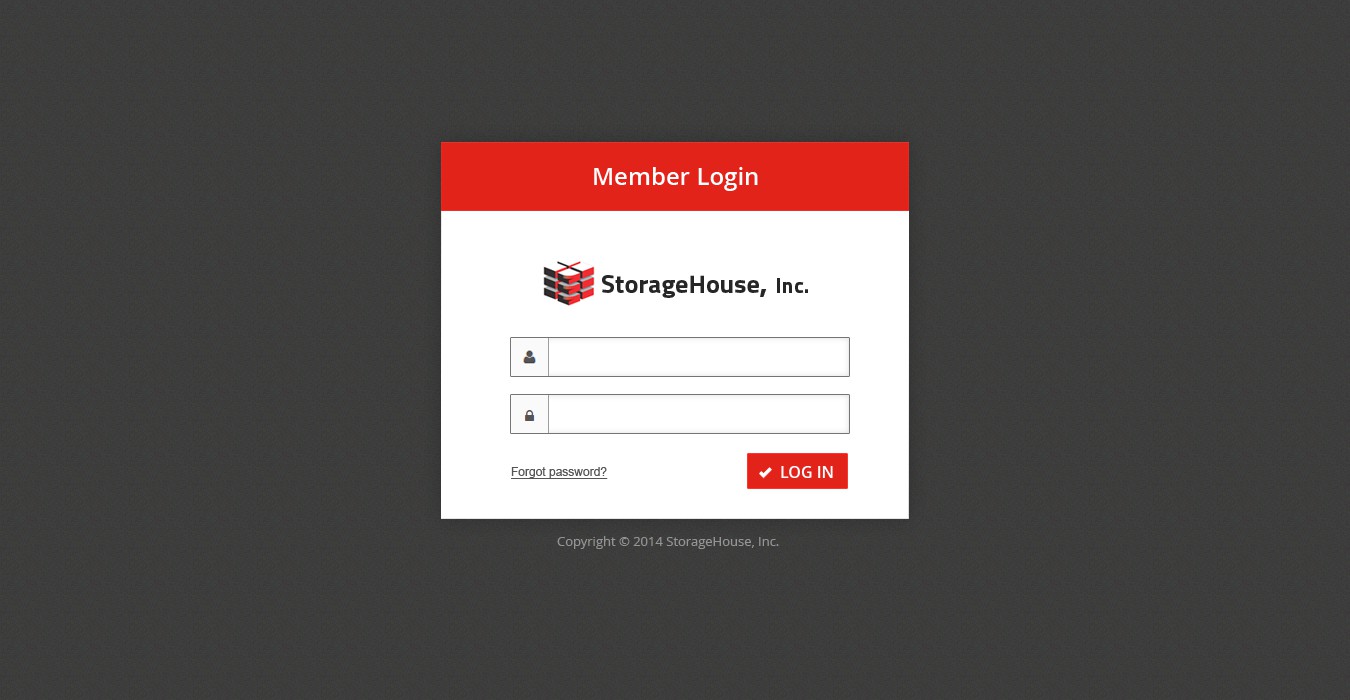Click the gray box containing the user icon

click(529, 357)
